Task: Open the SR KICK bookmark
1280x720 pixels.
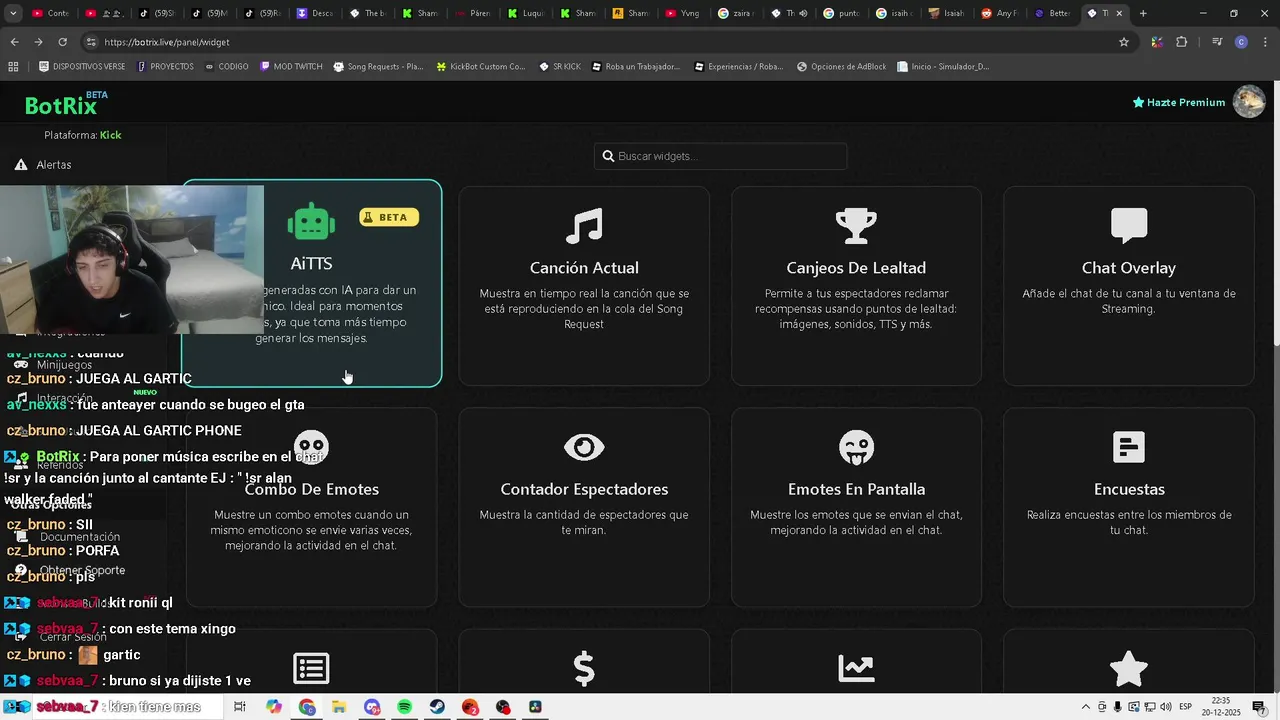Action: [x=560, y=67]
